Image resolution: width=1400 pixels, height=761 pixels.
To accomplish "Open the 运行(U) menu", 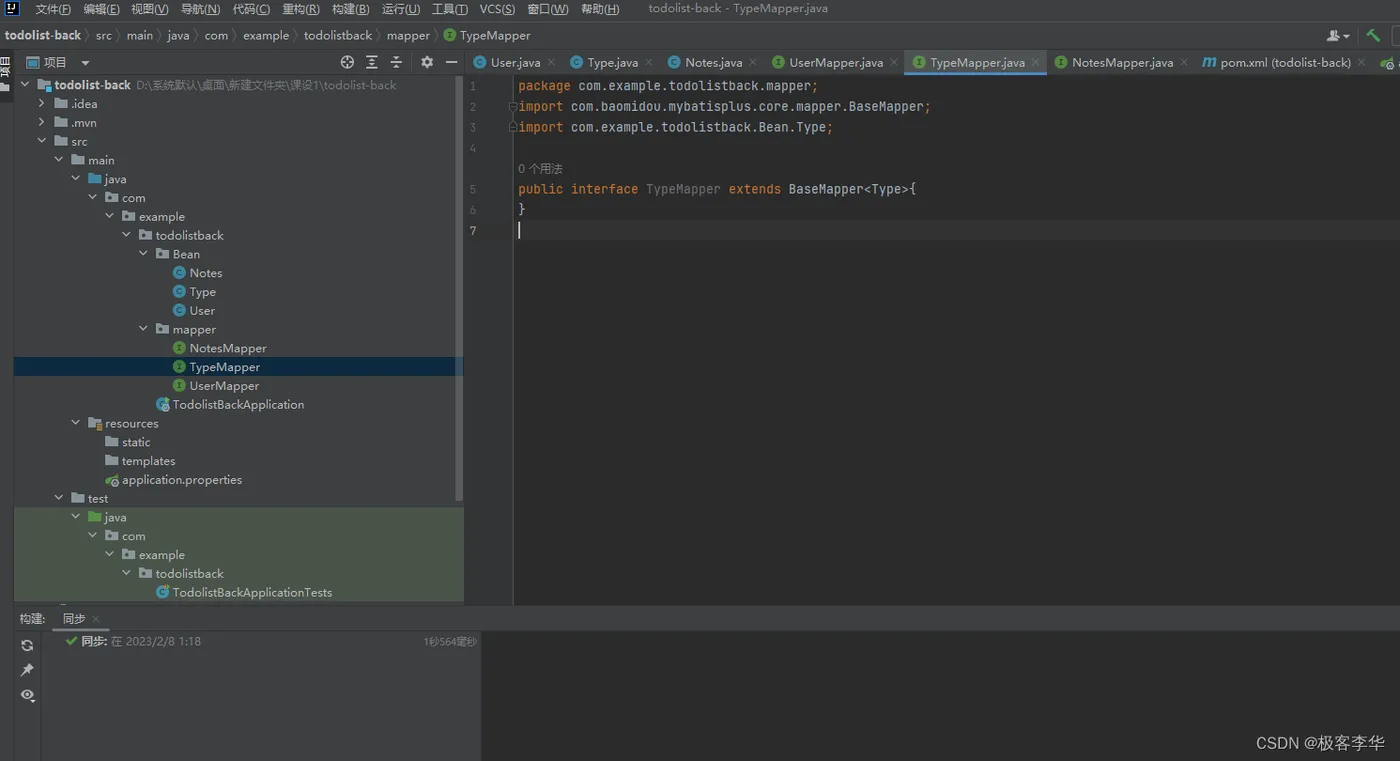I will [401, 9].
